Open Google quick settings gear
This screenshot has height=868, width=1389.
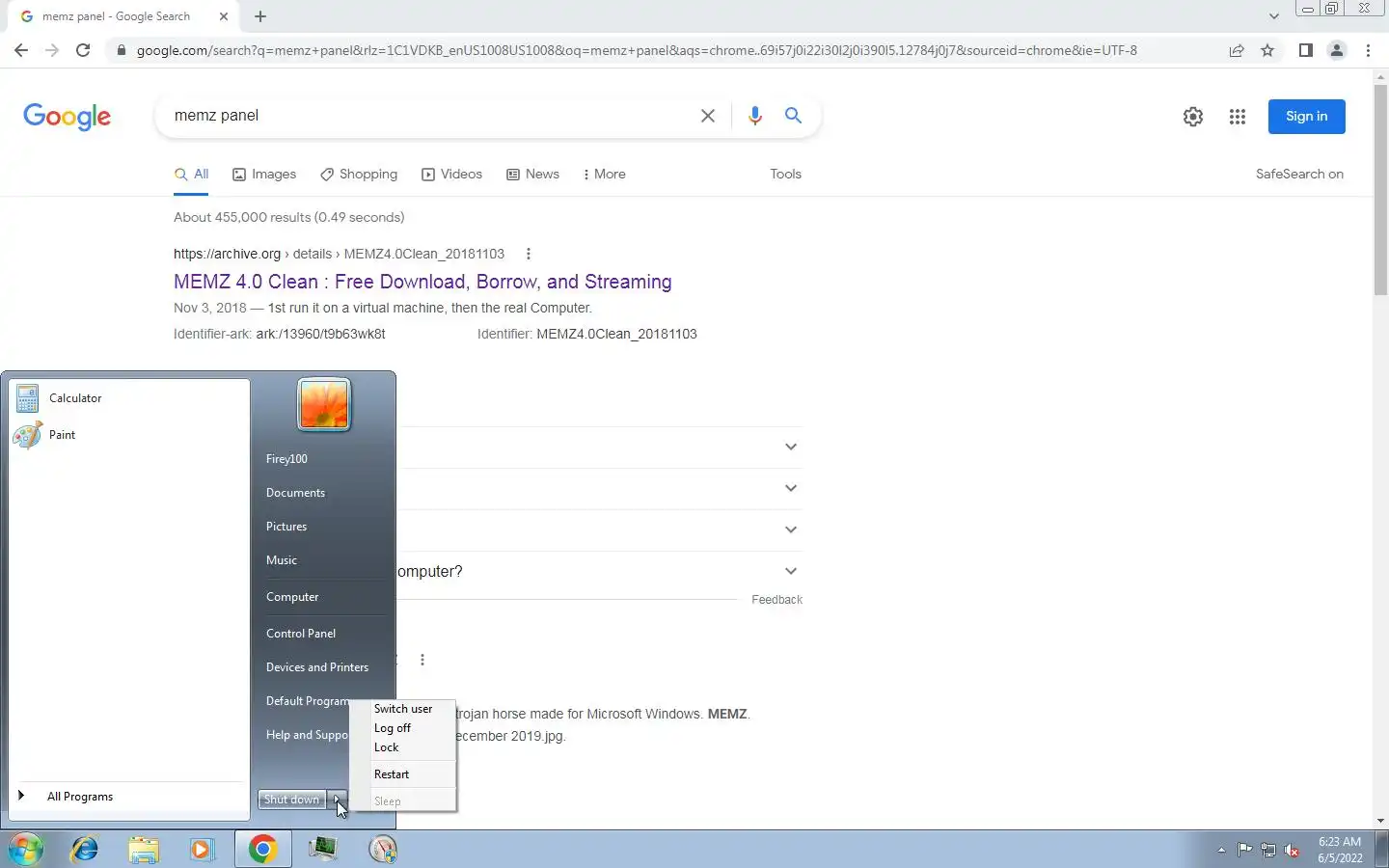pyautogui.click(x=1193, y=117)
